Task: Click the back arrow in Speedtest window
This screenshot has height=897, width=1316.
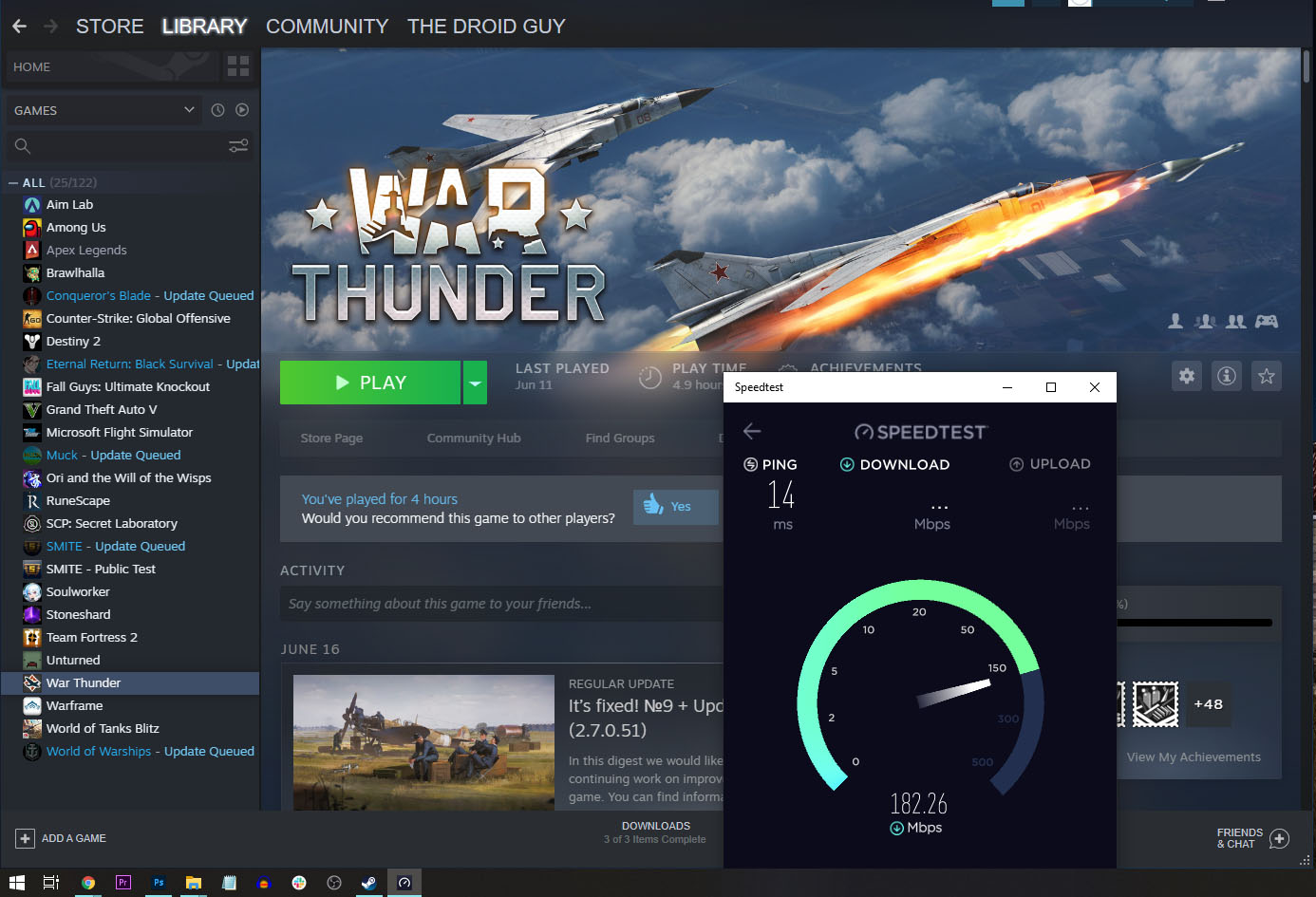Action: click(x=751, y=431)
